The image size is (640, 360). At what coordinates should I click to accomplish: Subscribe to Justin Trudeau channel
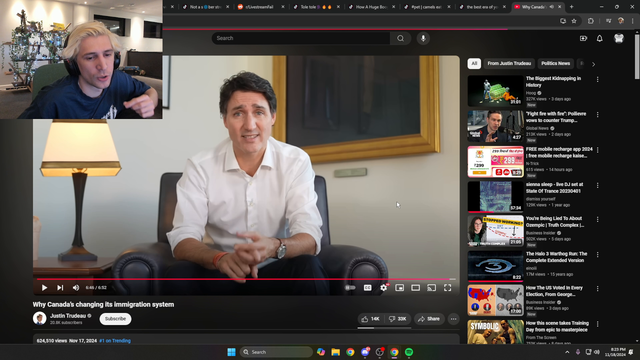point(116,319)
